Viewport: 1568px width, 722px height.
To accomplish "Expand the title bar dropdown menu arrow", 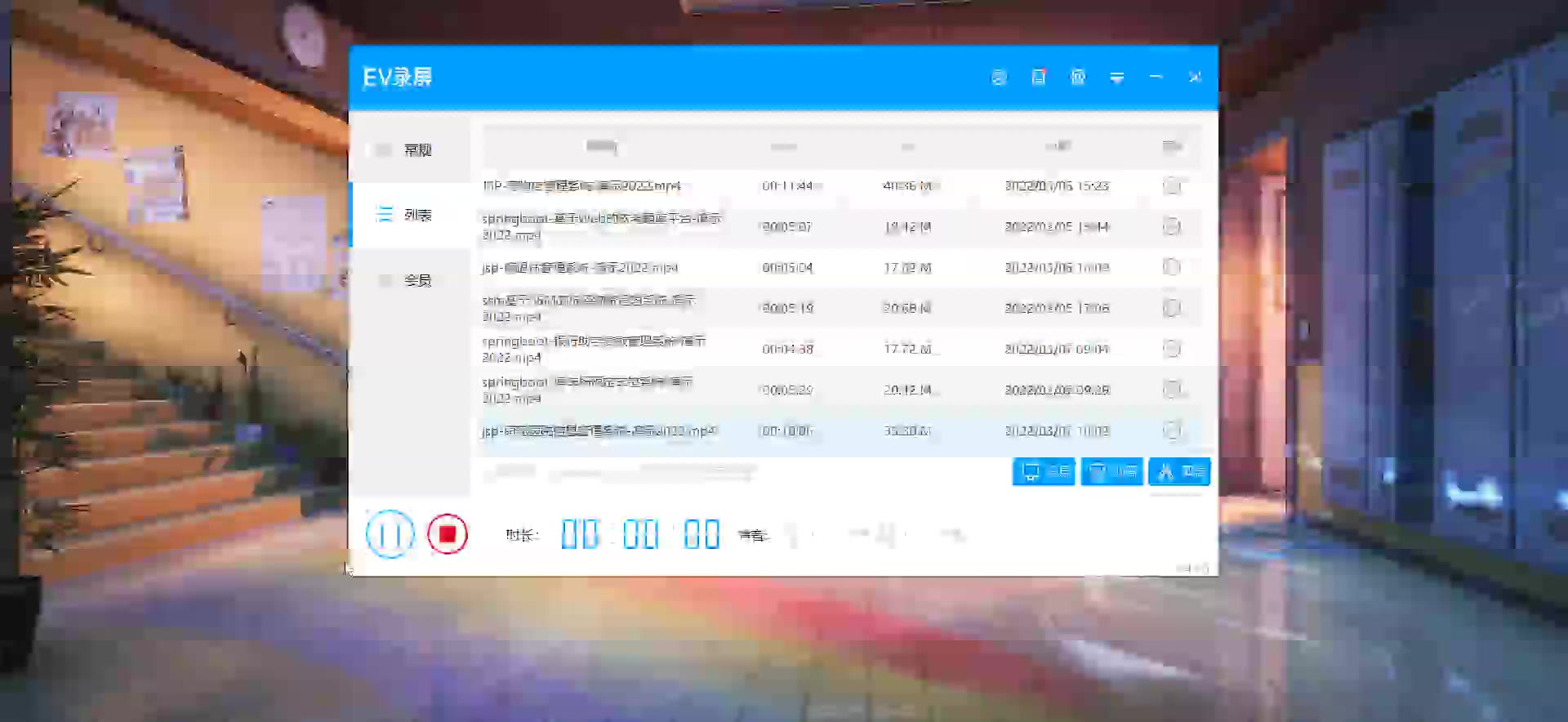I will click(1116, 78).
